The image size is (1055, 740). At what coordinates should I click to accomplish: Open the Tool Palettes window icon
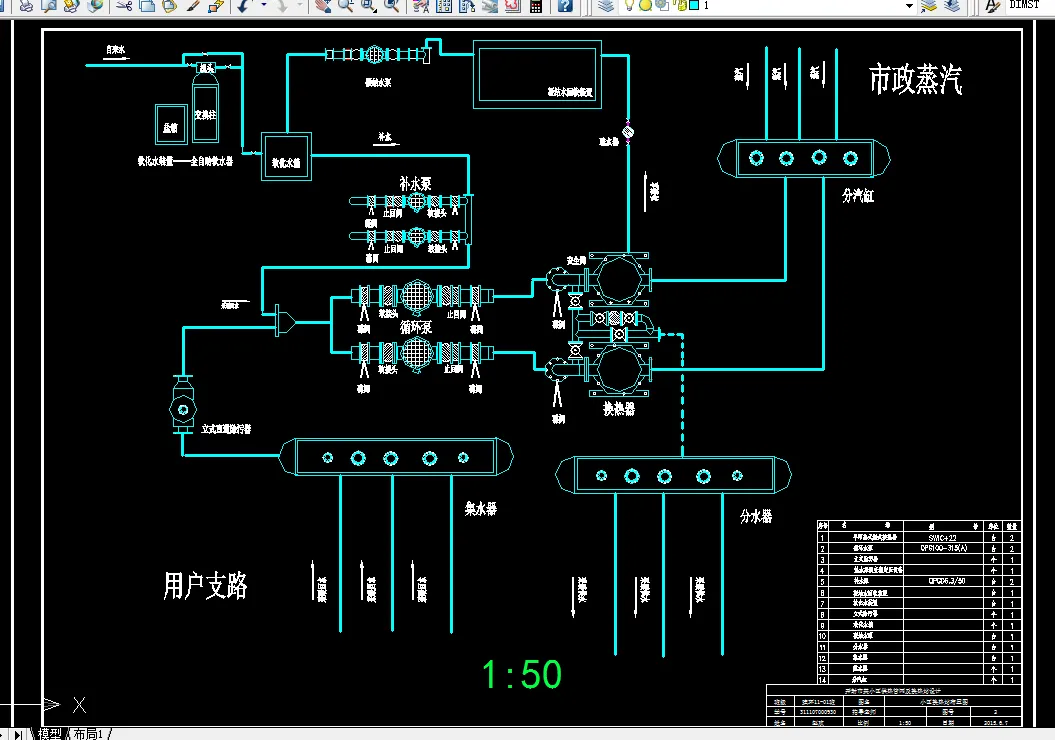467,6
